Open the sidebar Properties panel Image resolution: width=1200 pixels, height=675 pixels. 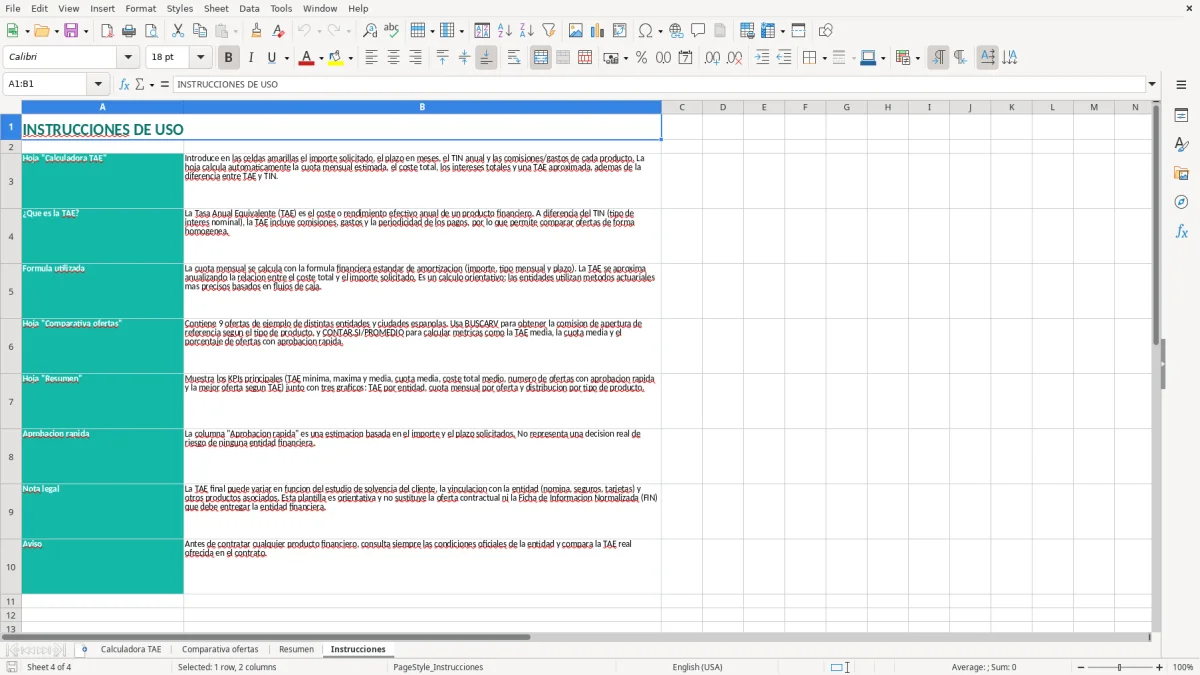tap(1181, 115)
